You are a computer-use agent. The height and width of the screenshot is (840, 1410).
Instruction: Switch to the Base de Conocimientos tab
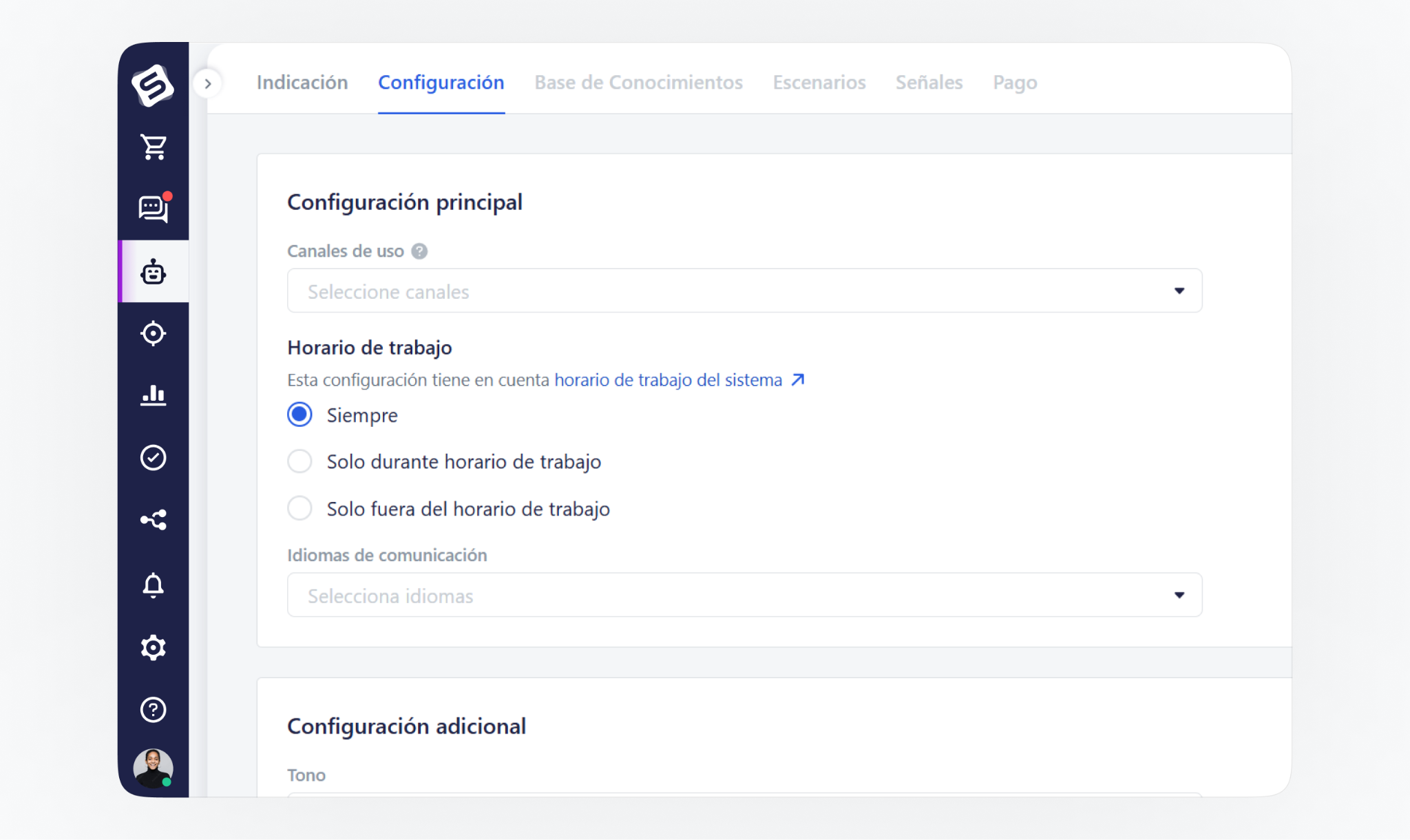coord(638,83)
